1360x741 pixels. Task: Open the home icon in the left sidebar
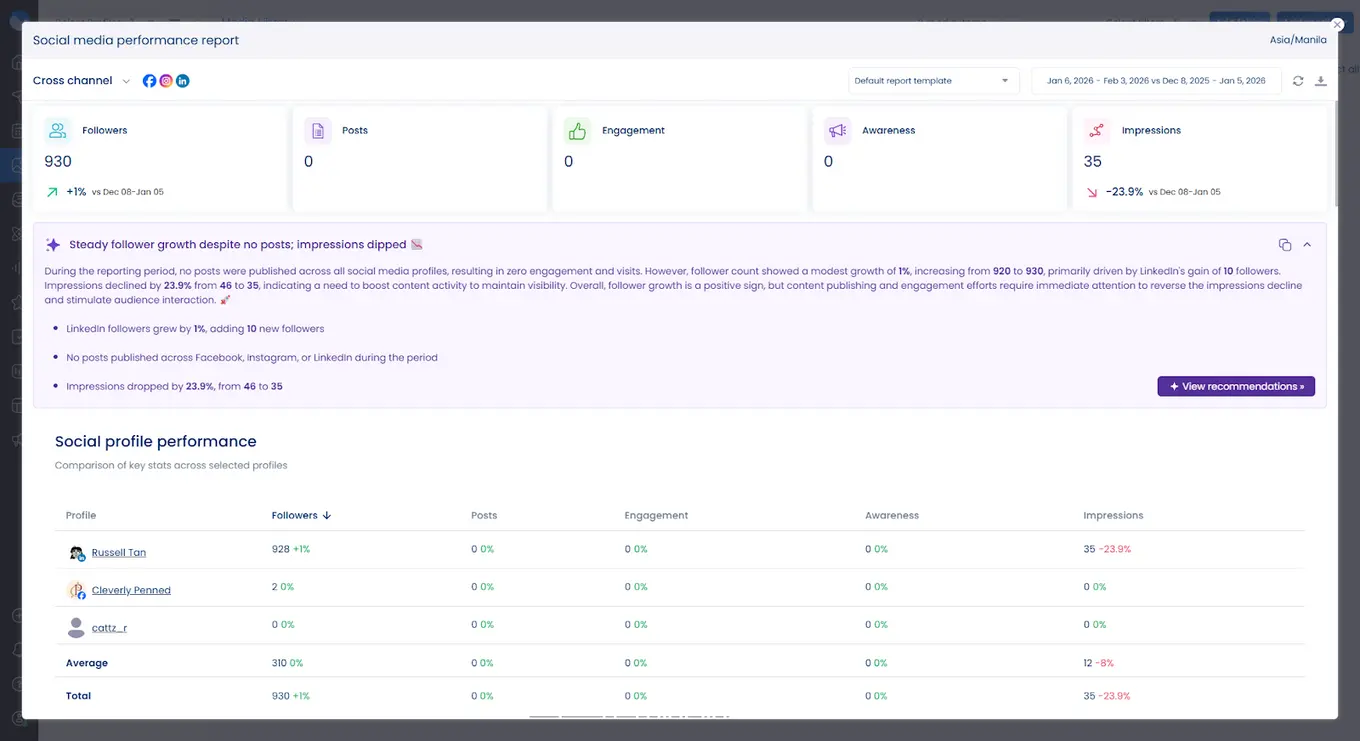tap(17, 61)
